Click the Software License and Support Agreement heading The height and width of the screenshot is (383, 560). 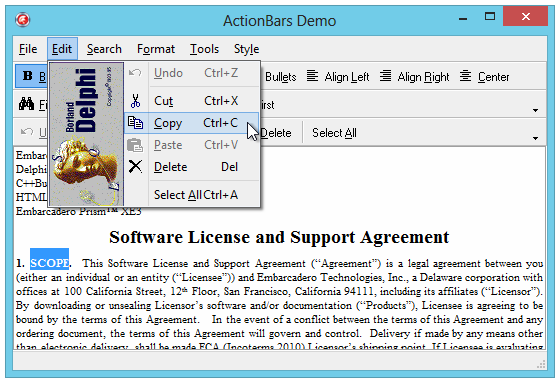[x=279, y=237]
